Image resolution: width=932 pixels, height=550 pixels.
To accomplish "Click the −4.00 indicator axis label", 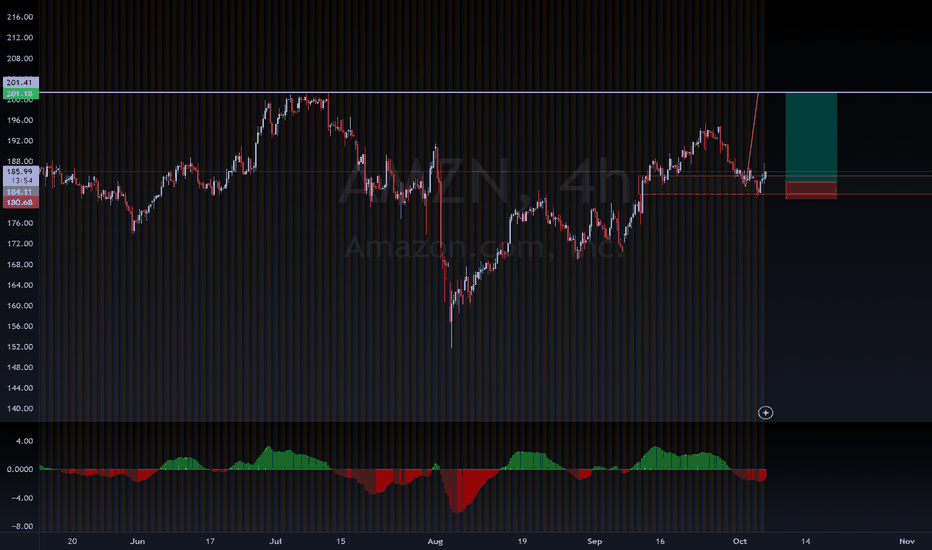I will (x=22, y=498).
